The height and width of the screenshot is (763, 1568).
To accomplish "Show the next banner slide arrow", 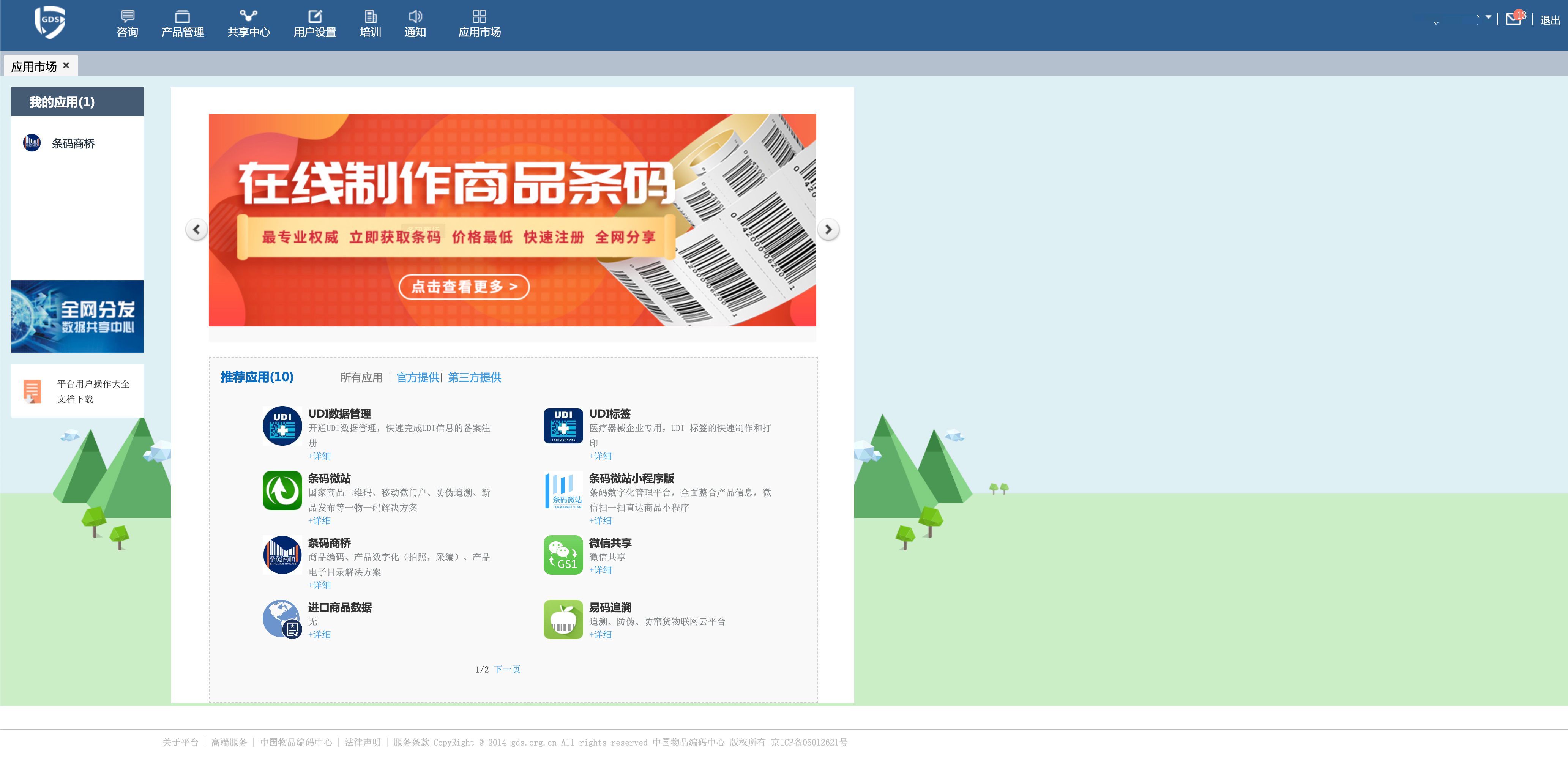I will point(828,229).
